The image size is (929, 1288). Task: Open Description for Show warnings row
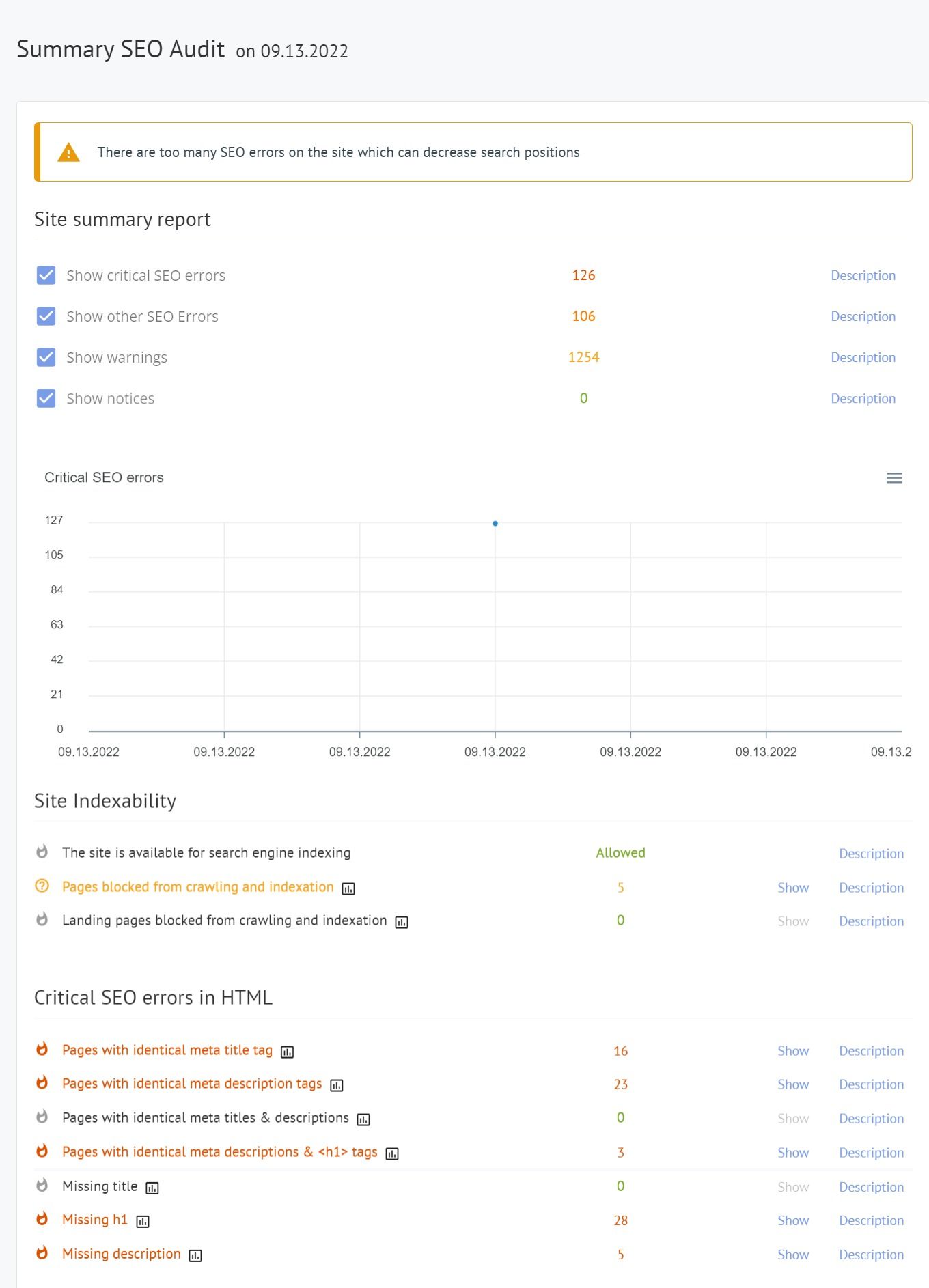(x=863, y=357)
